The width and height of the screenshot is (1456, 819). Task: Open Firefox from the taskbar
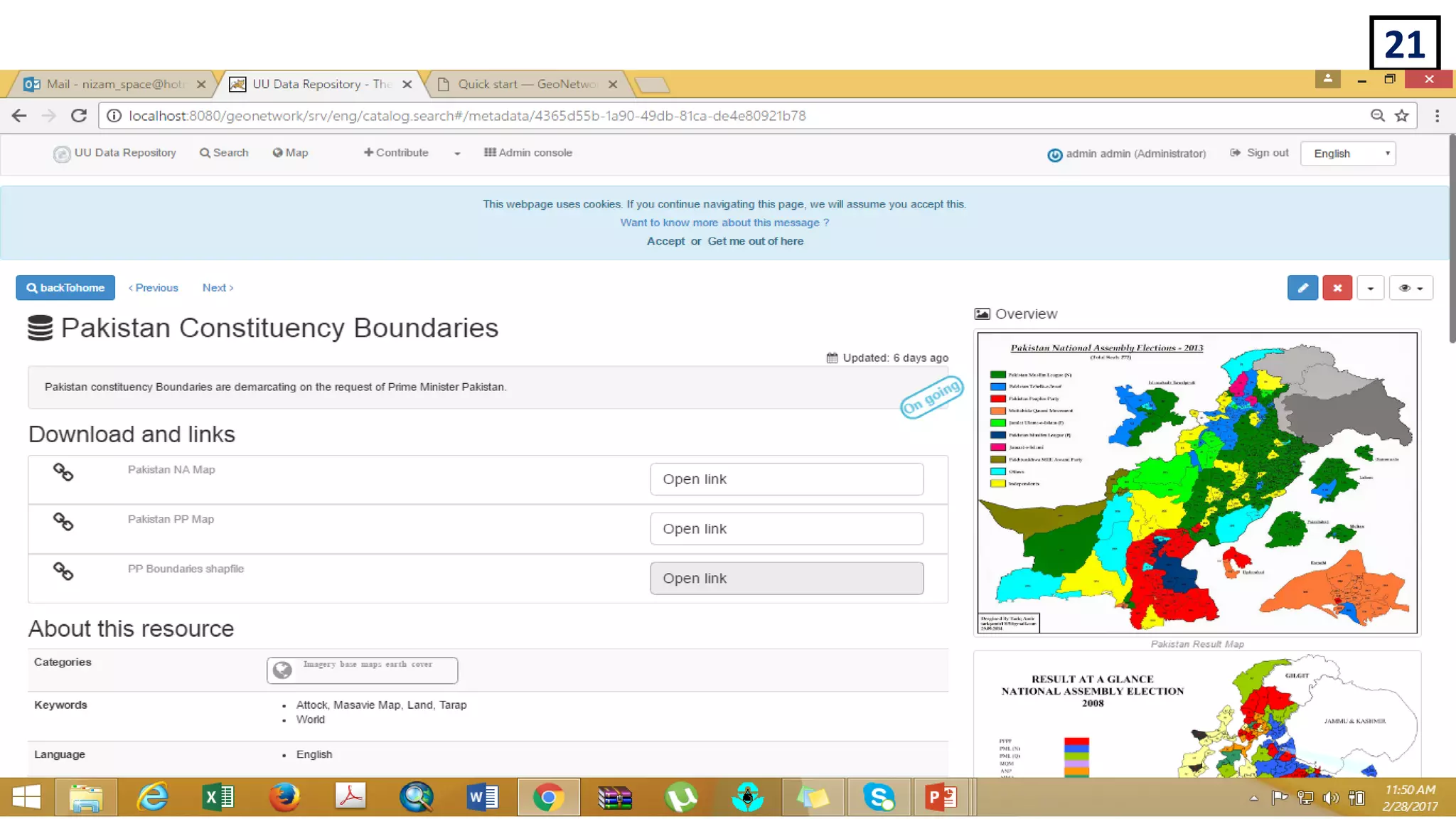pyautogui.click(x=284, y=798)
